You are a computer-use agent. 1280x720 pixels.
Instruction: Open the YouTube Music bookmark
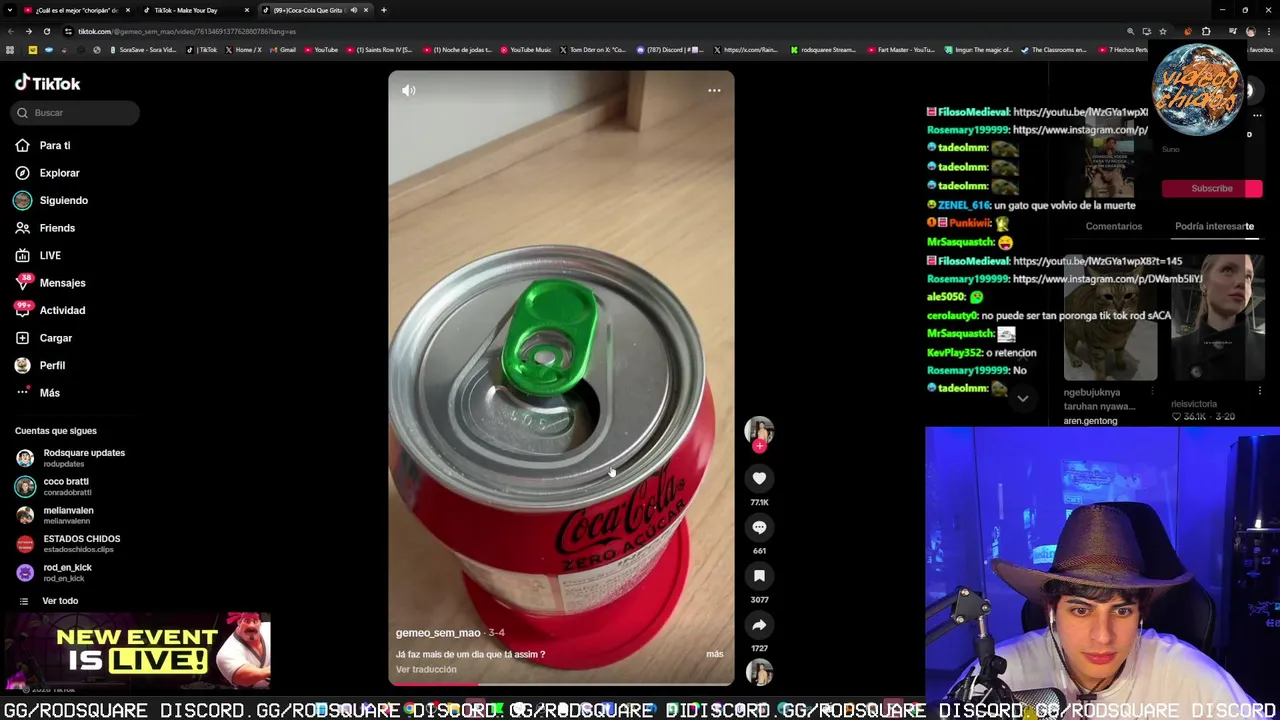point(526,50)
